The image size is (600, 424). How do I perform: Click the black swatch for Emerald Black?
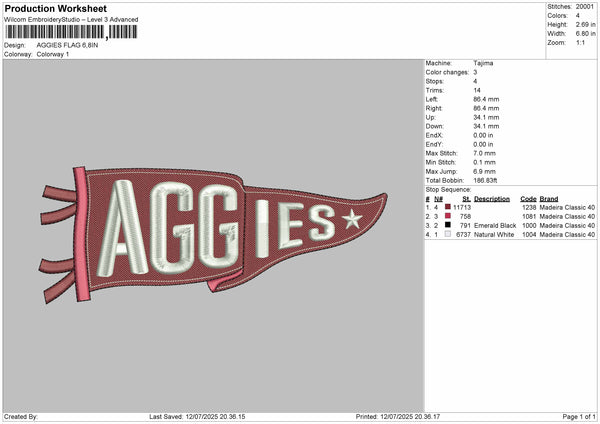click(x=448, y=225)
